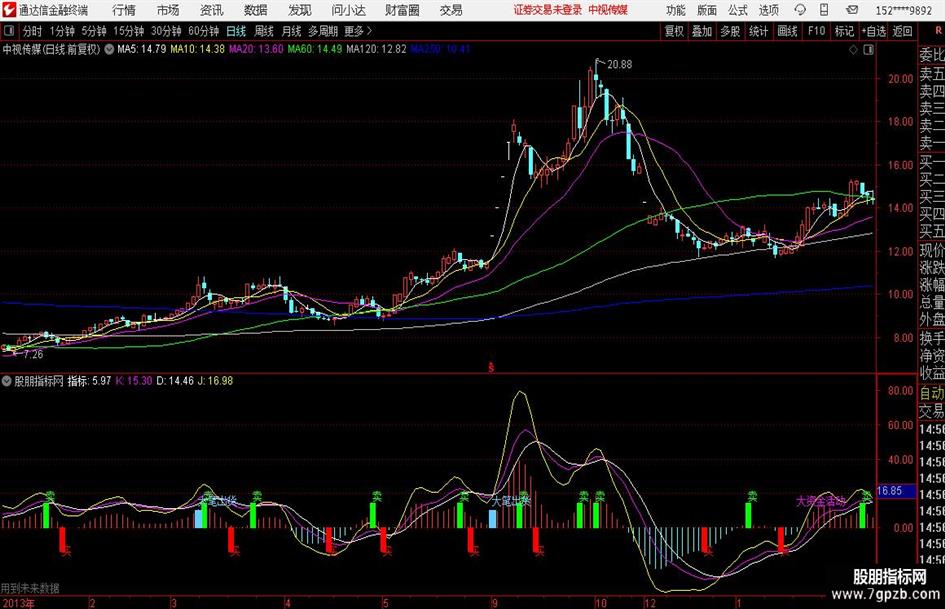Open the 公式 menu
Viewport: 945px width, 609px height.
738,10
